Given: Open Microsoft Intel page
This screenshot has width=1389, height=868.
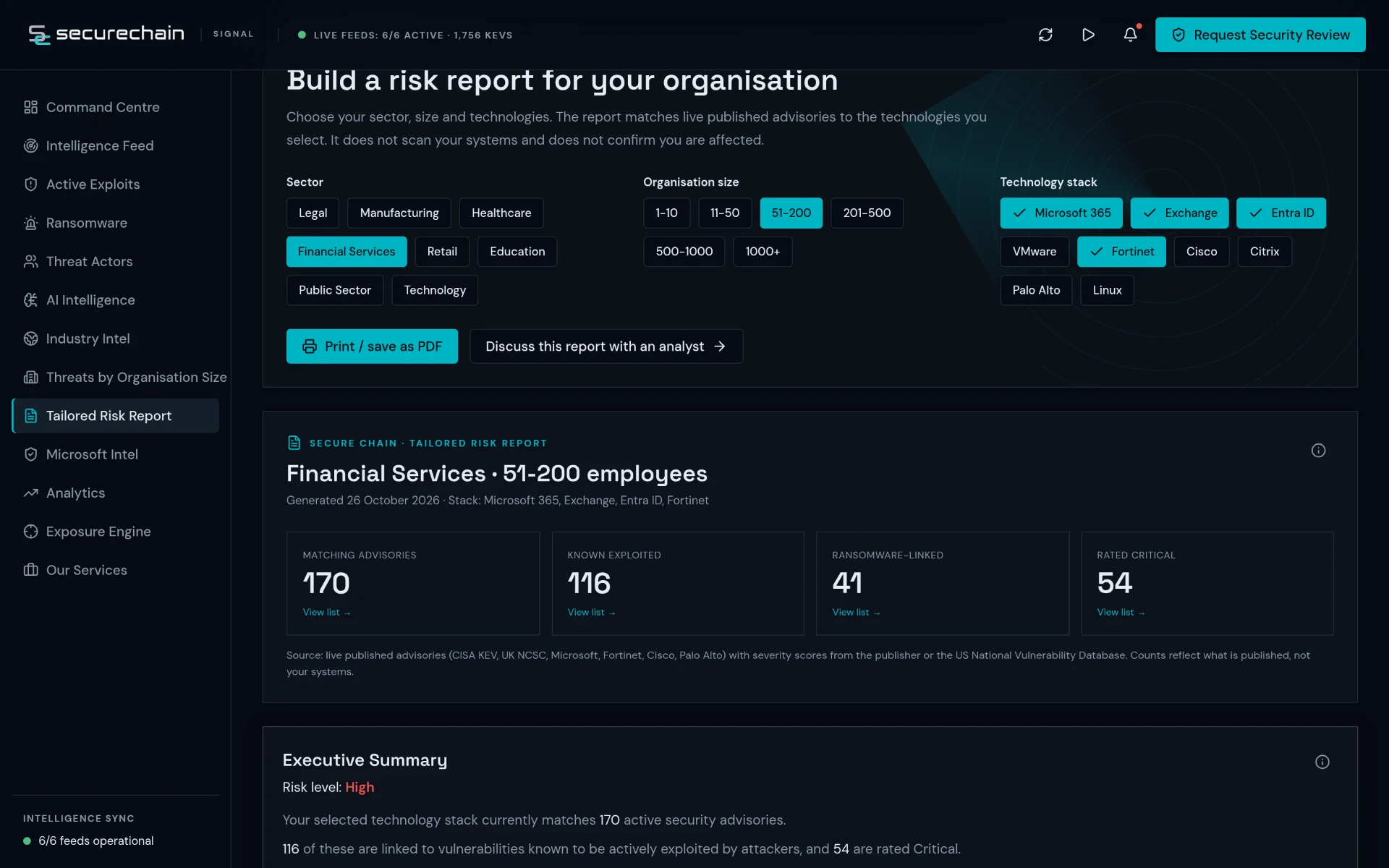Looking at the screenshot, I should coord(115,454).
